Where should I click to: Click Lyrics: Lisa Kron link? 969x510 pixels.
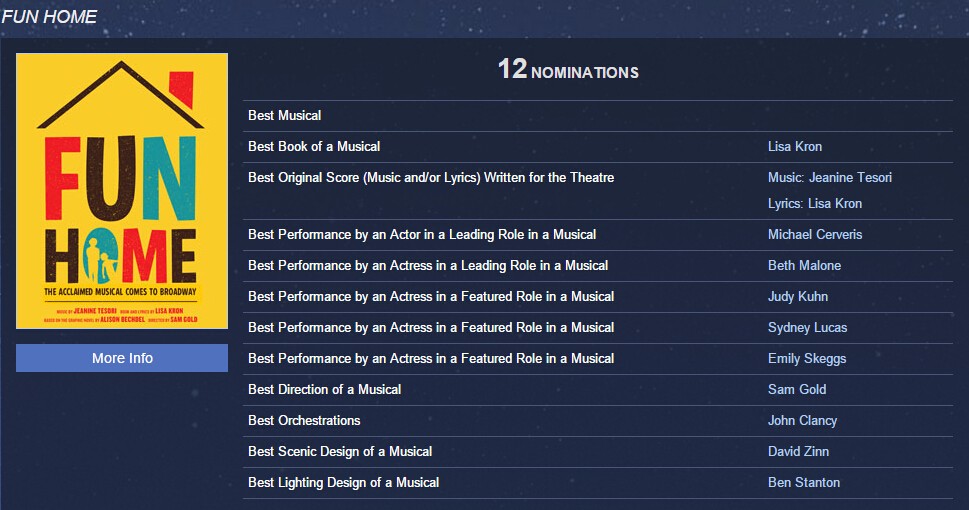tap(815, 203)
